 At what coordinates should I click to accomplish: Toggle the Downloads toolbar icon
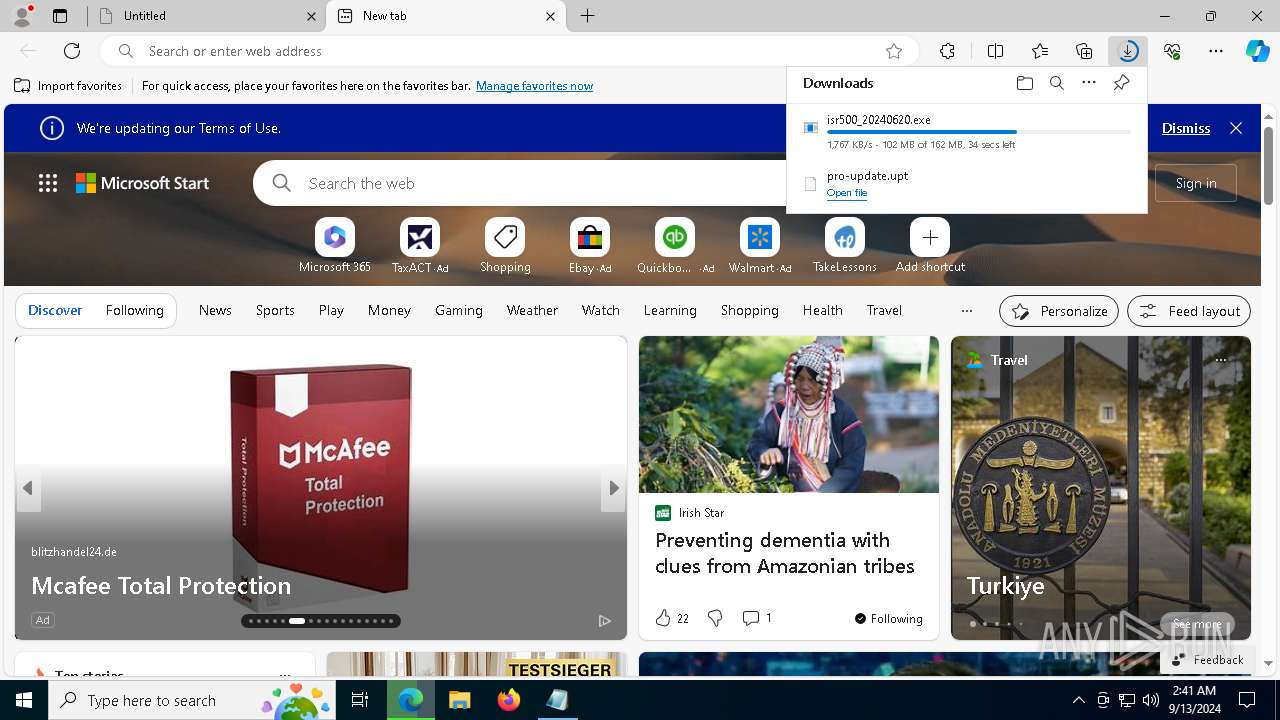pyautogui.click(x=1128, y=51)
